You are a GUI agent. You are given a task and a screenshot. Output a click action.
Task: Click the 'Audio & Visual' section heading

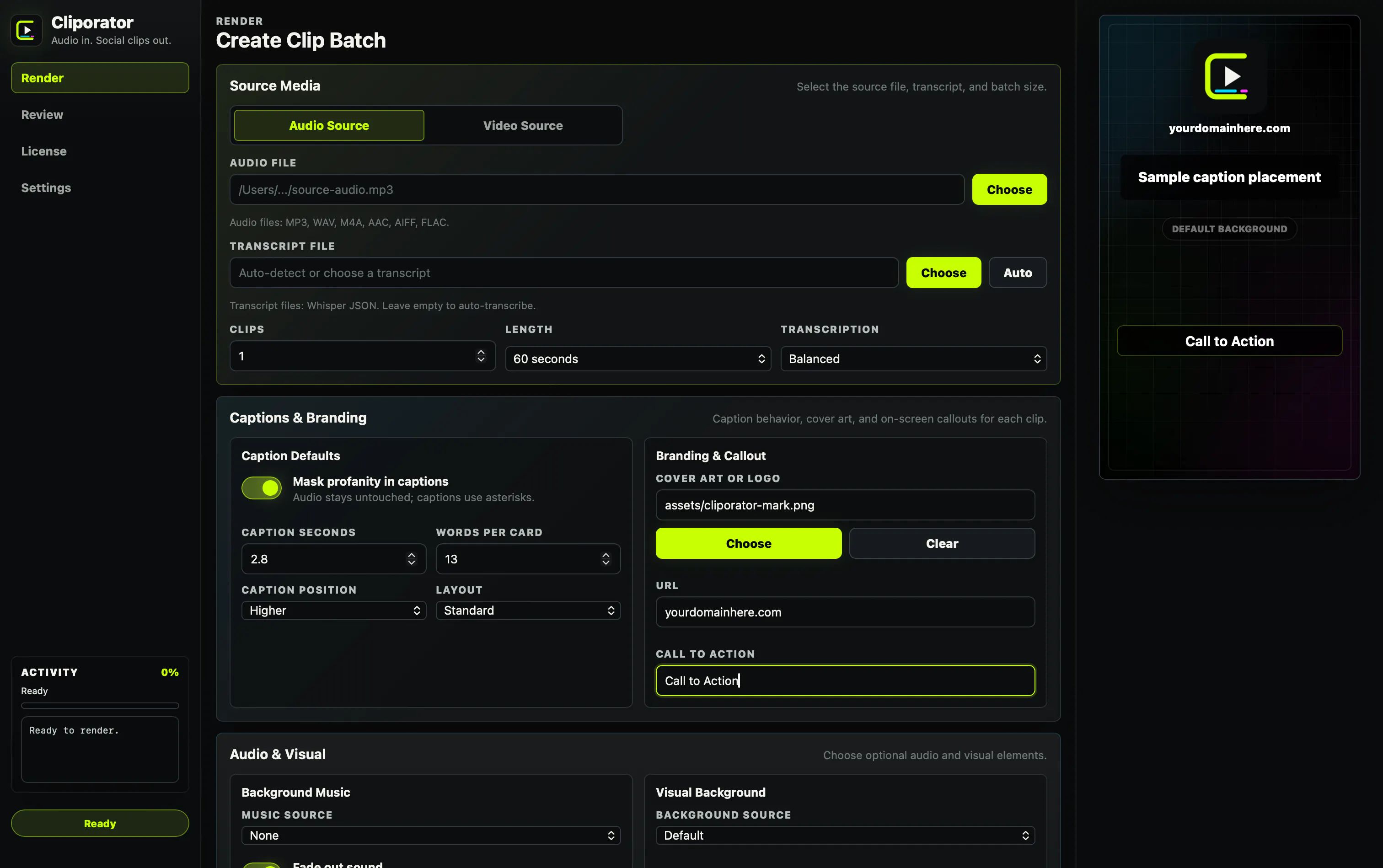pyautogui.click(x=277, y=754)
